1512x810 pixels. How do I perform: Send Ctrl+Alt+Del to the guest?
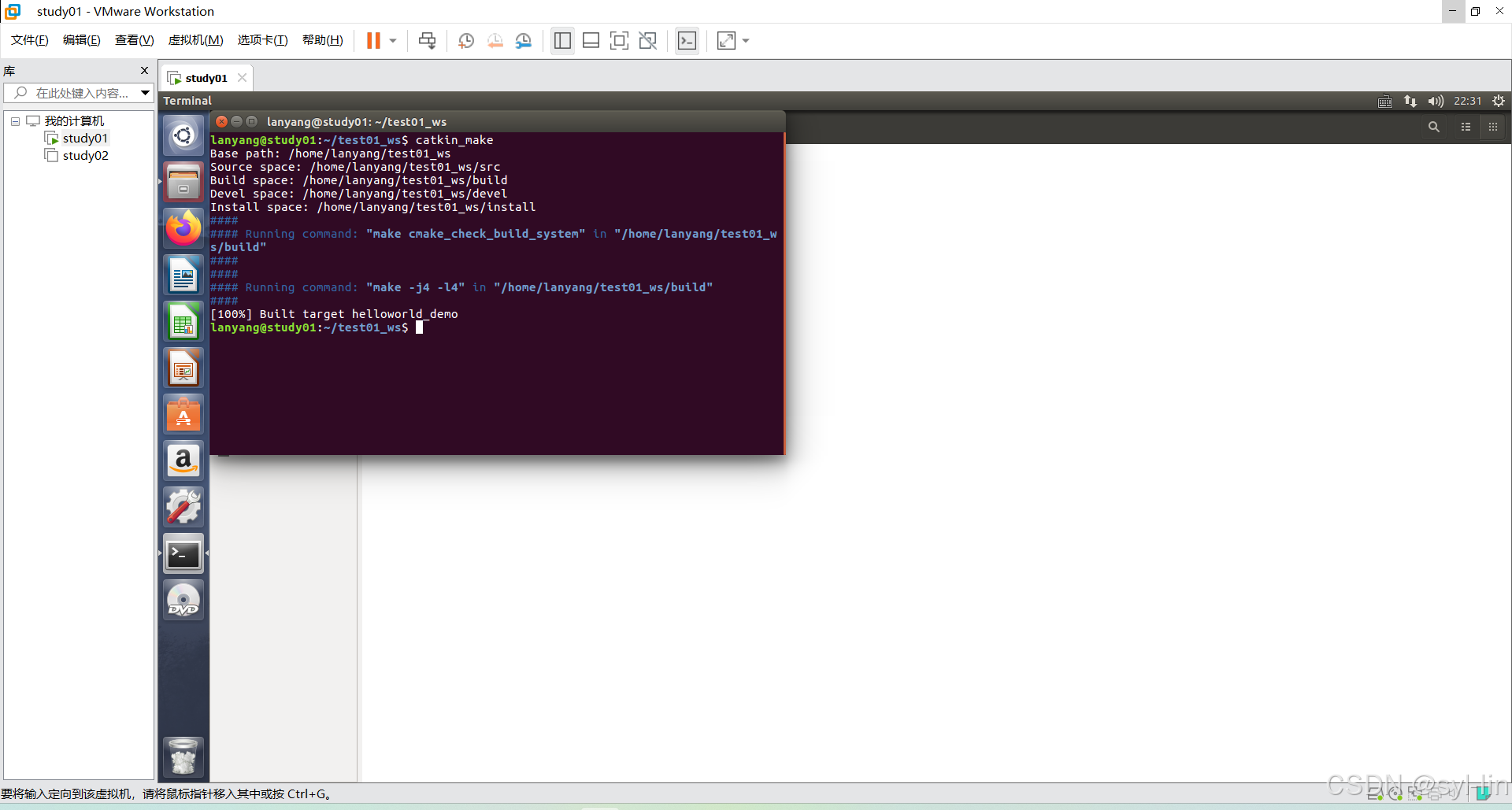426,40
